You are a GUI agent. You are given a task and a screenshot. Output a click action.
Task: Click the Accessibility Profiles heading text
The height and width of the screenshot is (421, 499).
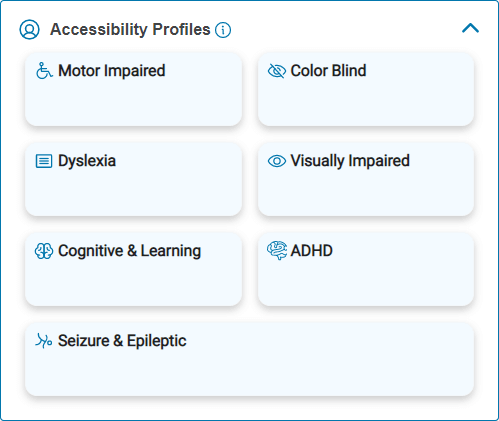[130, 30]
